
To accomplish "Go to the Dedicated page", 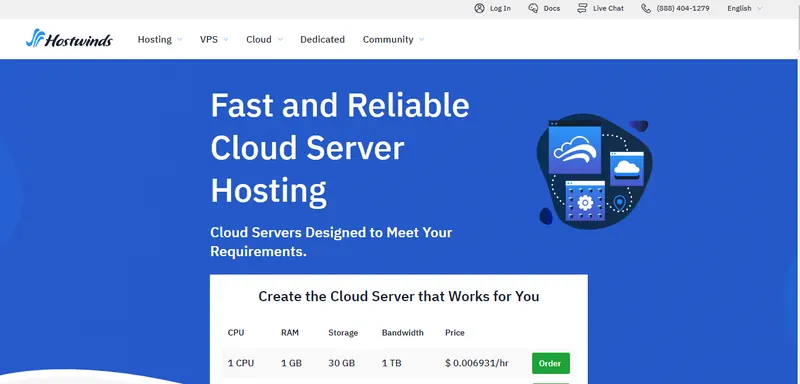I will (x=322, y=39).
